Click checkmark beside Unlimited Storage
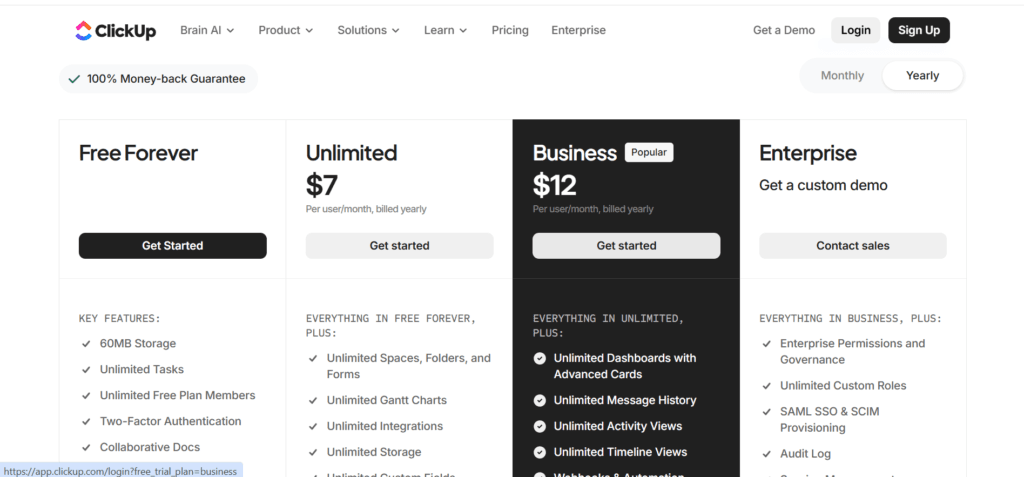This screenshot has height=477, width=1024. click(313, 452)
